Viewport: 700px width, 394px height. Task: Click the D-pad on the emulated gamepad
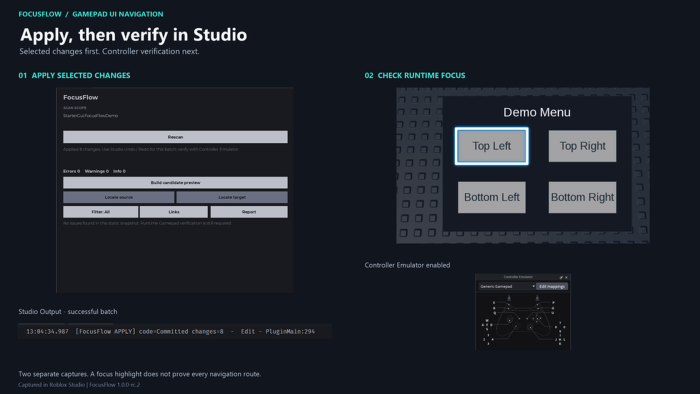[516, 326]
